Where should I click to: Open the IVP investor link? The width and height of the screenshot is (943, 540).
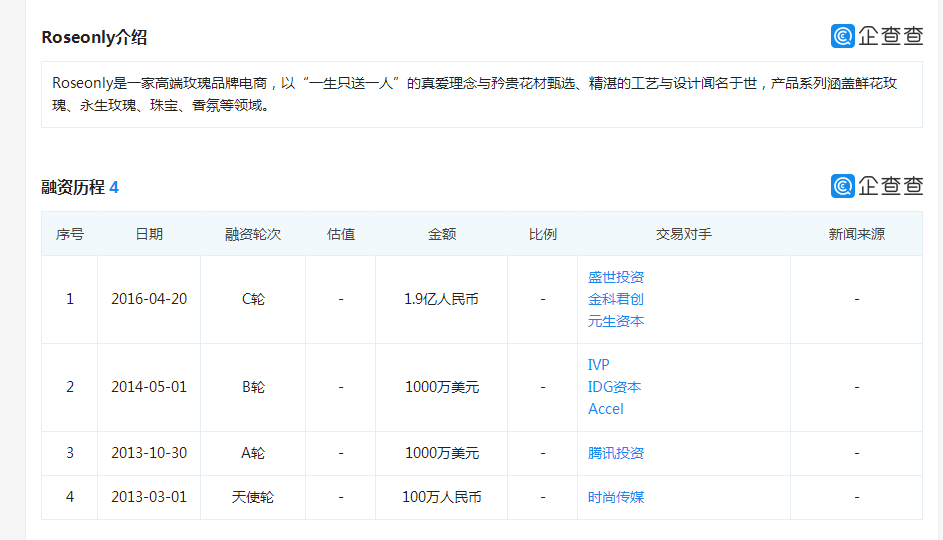[598, 365]
